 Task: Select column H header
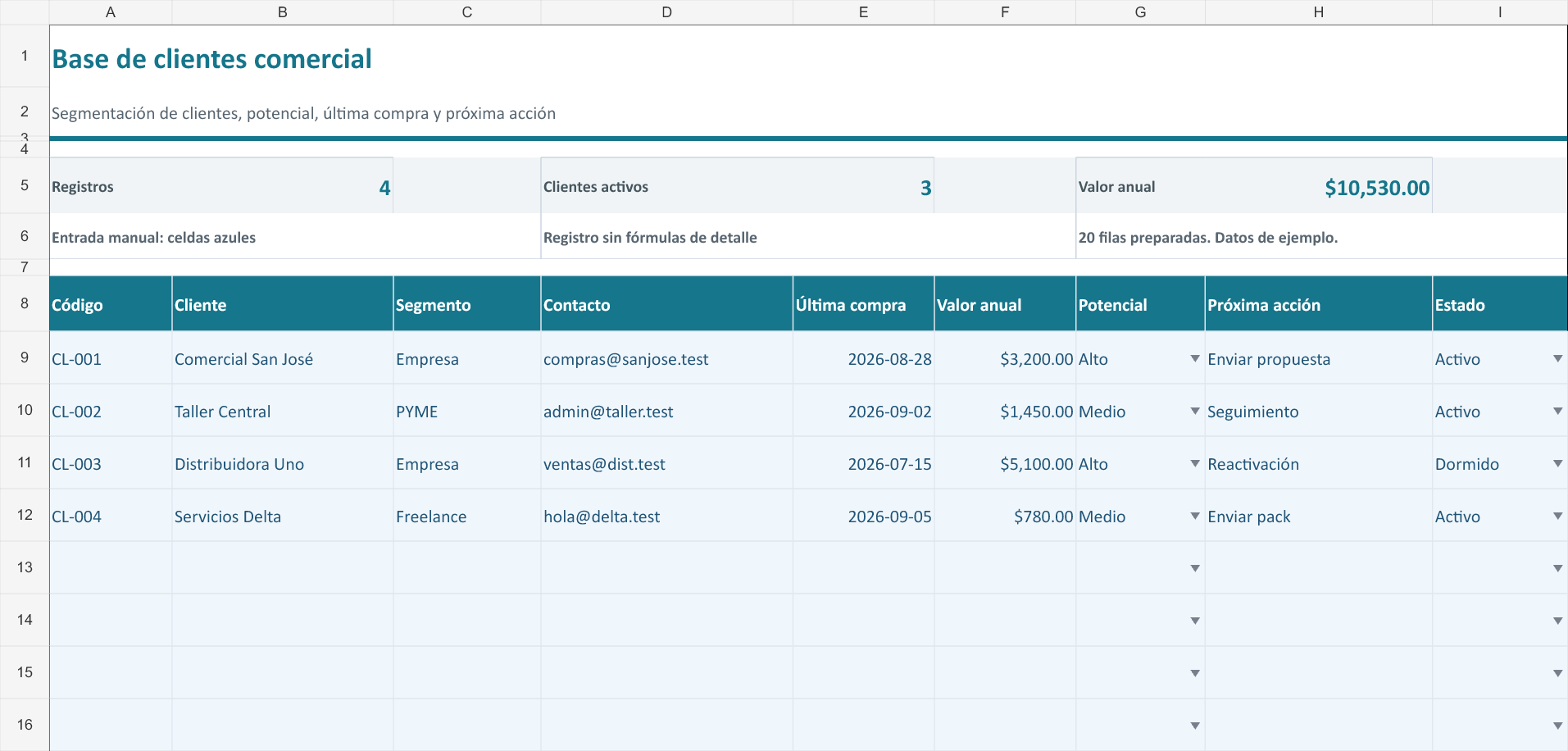pyautogui.click(x=1318, y=12)
